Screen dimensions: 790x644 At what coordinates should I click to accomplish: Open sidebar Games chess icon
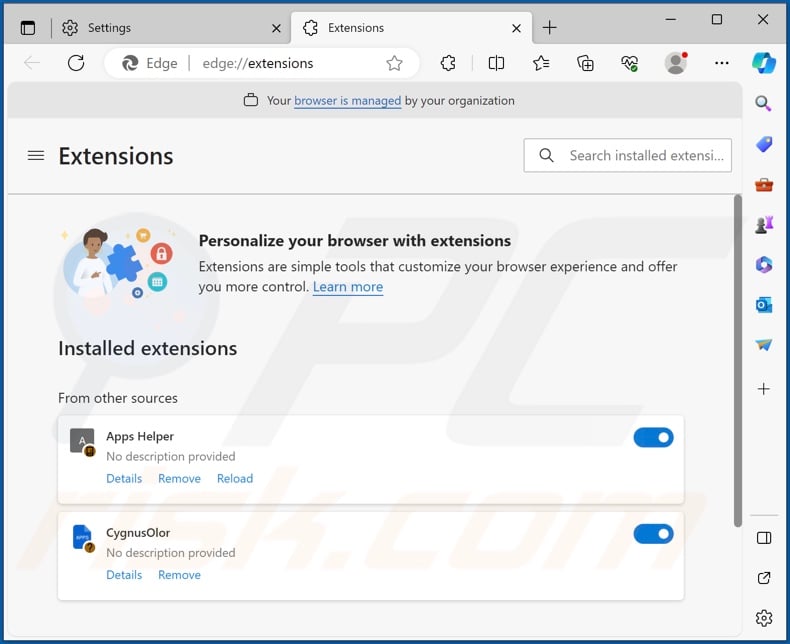click(x=764, y=225)
